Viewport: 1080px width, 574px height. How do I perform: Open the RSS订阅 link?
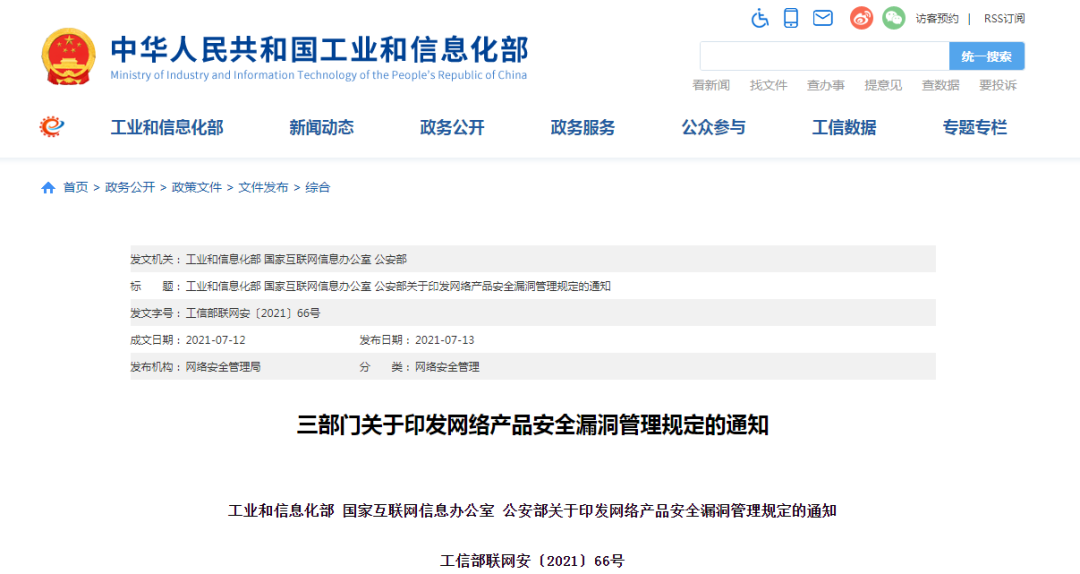tap(1004, 18)
